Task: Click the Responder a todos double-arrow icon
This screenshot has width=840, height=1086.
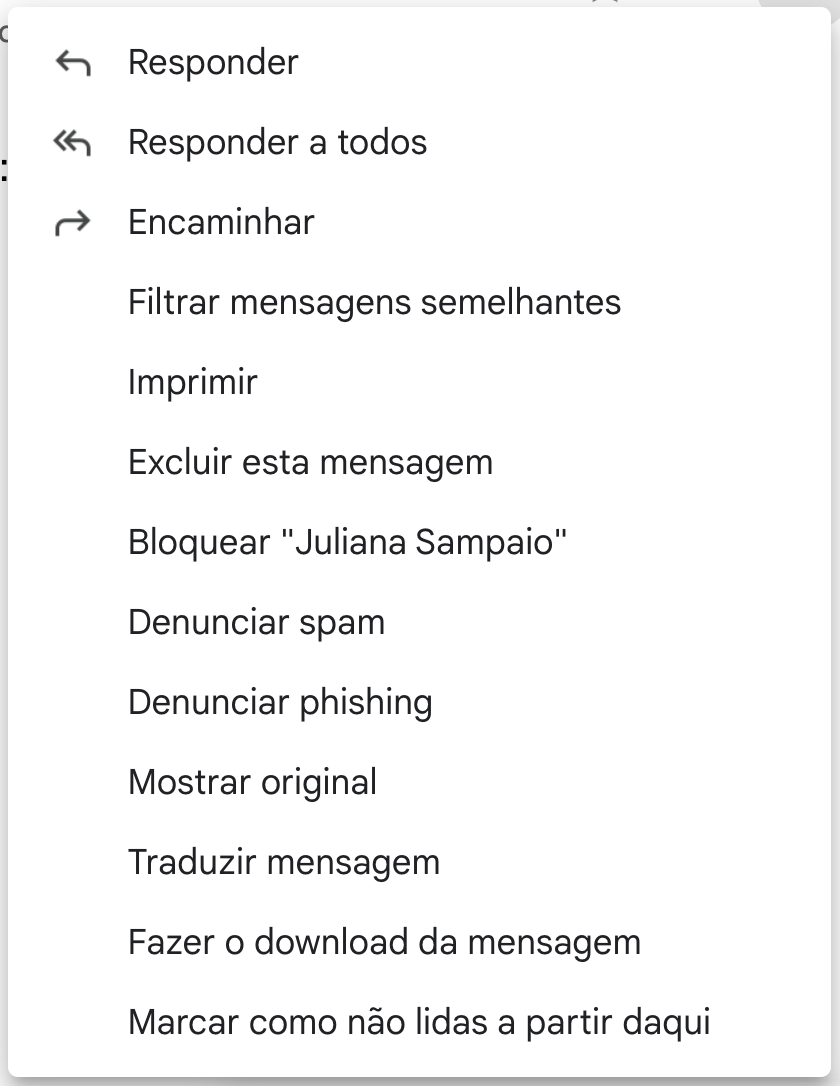Action: [71, 142]
